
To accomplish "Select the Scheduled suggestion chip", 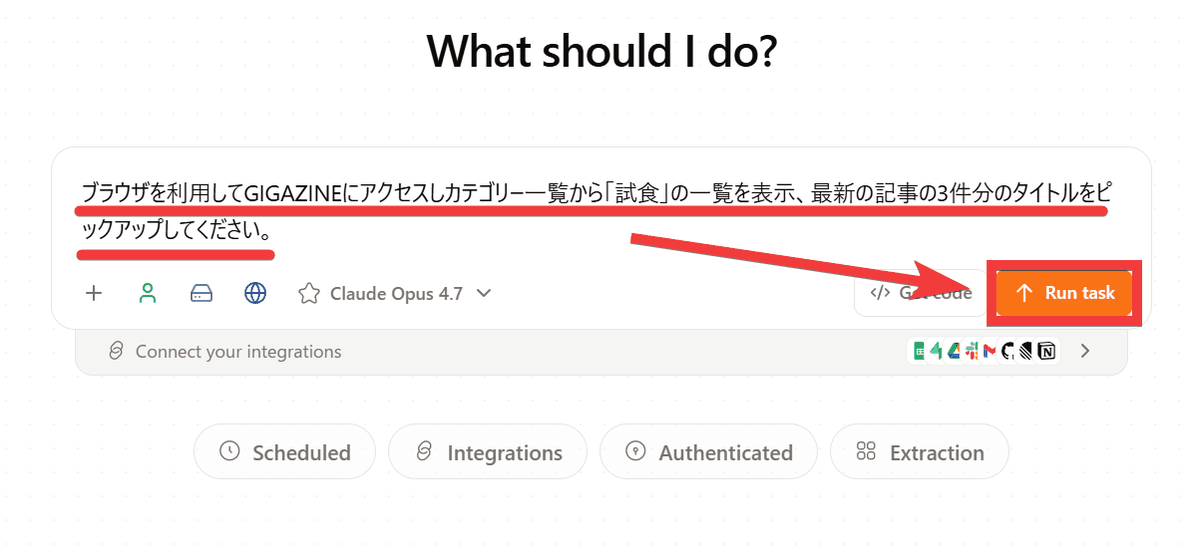I will coord(285,452).
